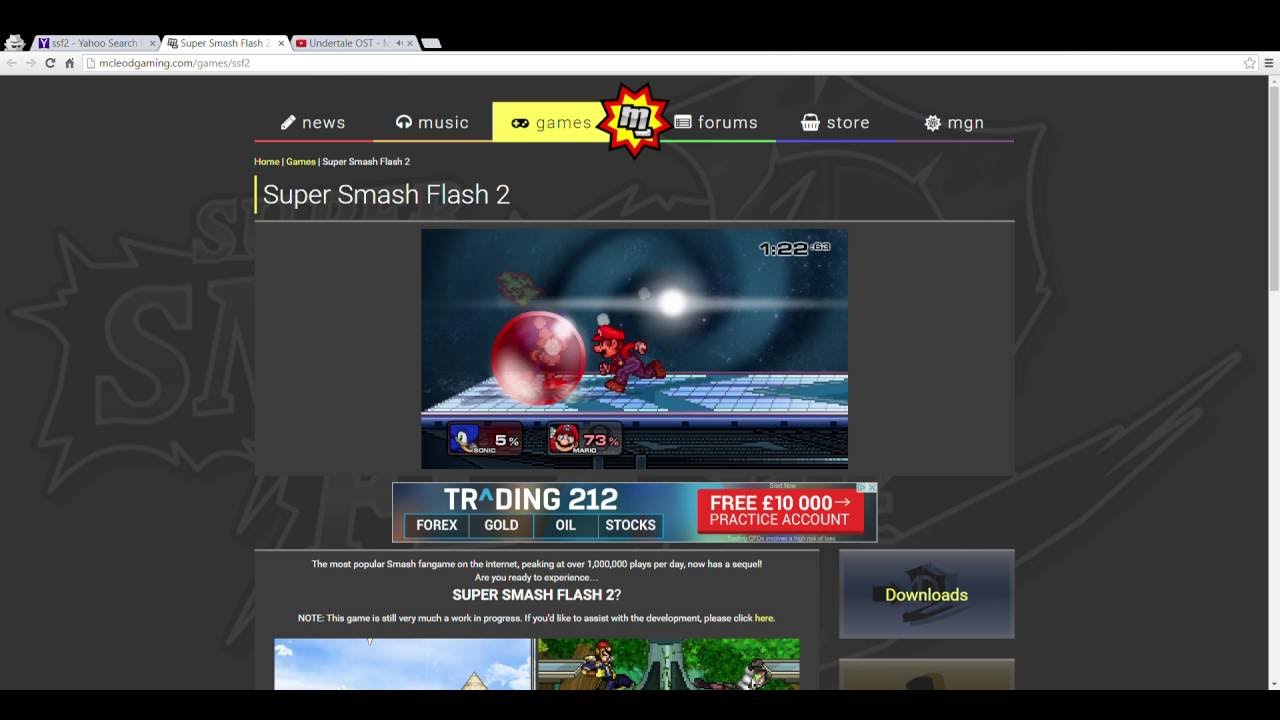Close the ssf2 Yahoo Search tab
This screenshot has height=720, width=1280.
pyautogui.click(x=152, y=43)
